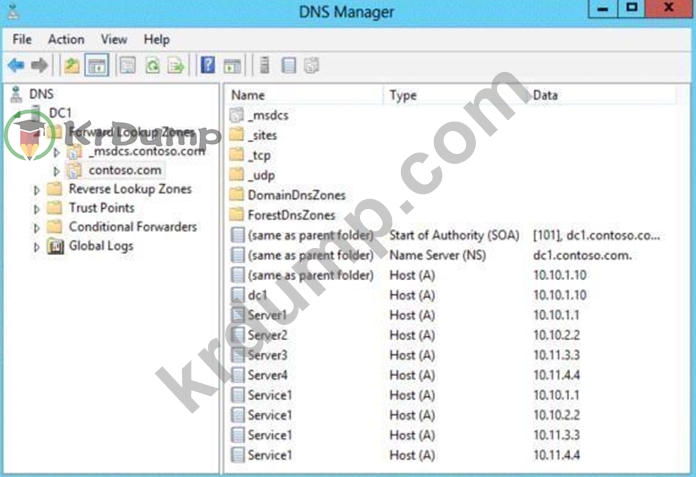Image resolution: width=696 pixels, height=477 pixels.
Task: Select the ForestDnsZones folder
Action: (x=291, y=215)
